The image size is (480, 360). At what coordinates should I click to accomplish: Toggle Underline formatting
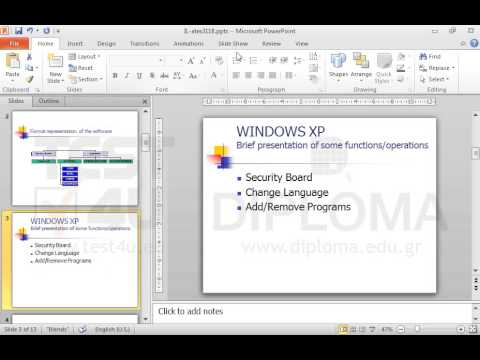tap(139, 76)
